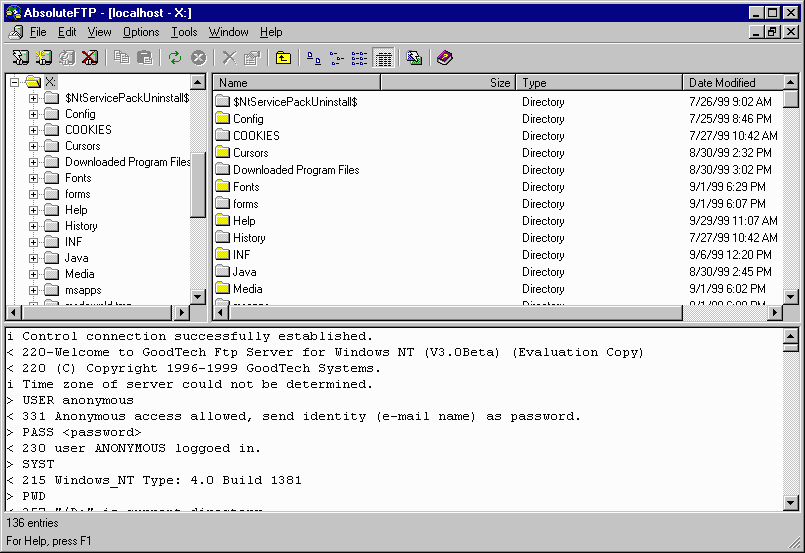Expand the COOKIES tree node
The width and height of the screenshot is (805, 553).
tap(33, 130)
